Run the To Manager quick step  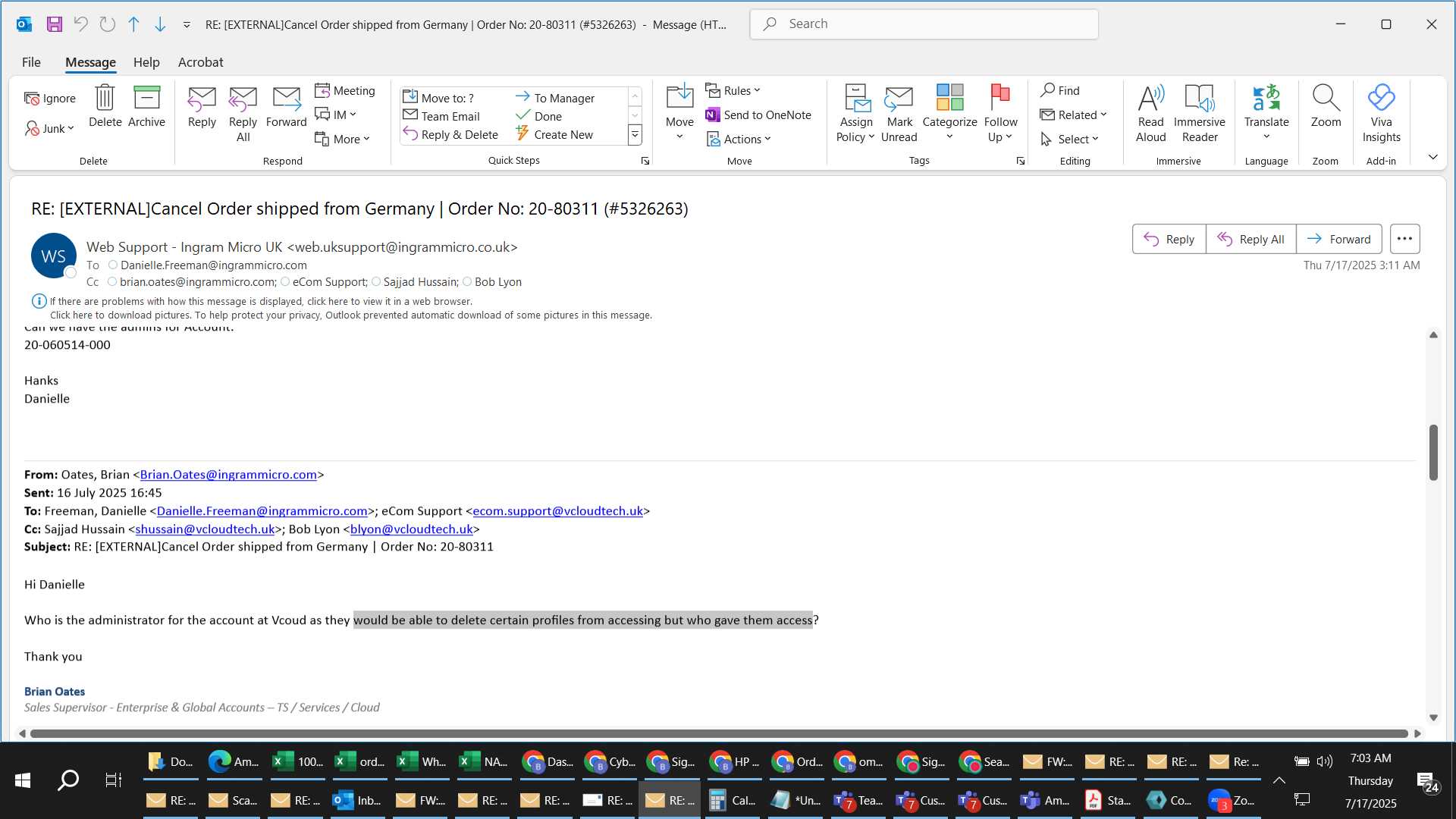coord(555,98)
